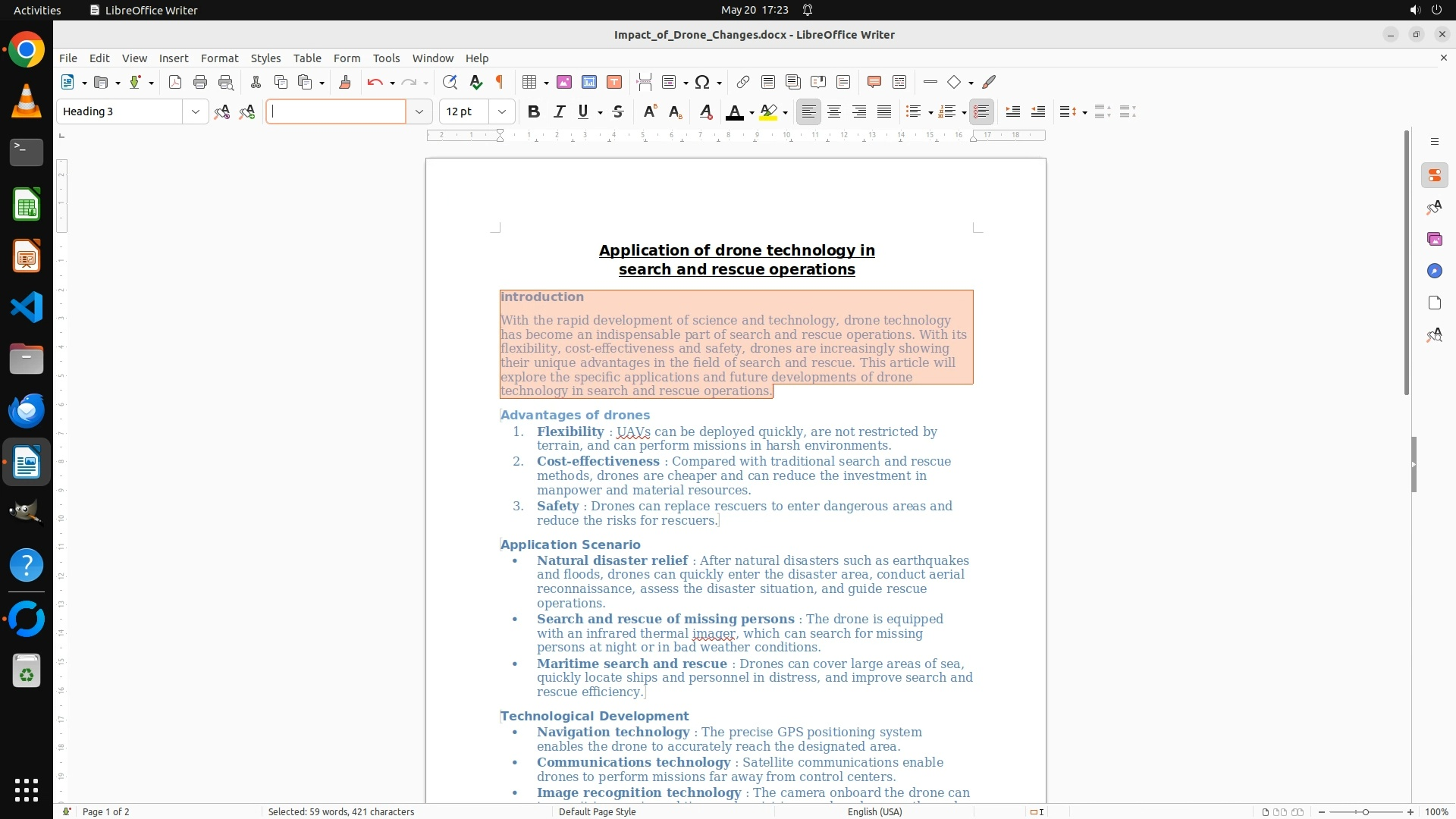Click the Export as PDF icon
The height and width of the screenshot is (819, 1456).
175,82
